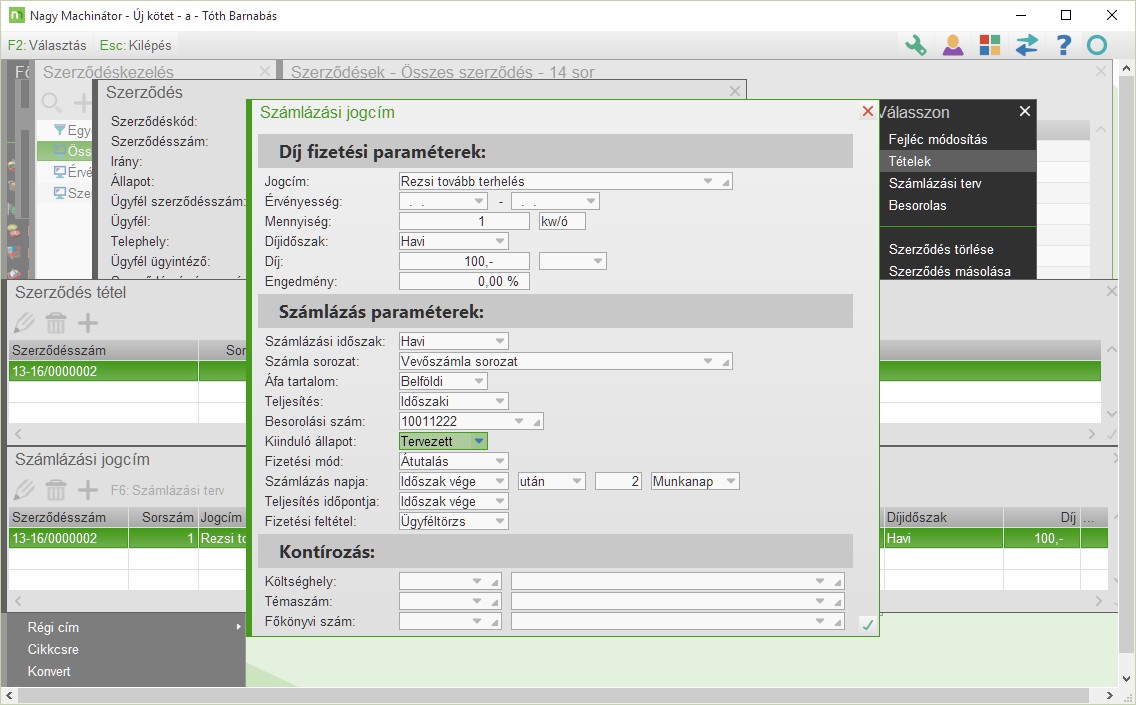This screenshot has width=1136, height=705.
Task: Open the colored tiles modules icon
Action: click(990, 45)
